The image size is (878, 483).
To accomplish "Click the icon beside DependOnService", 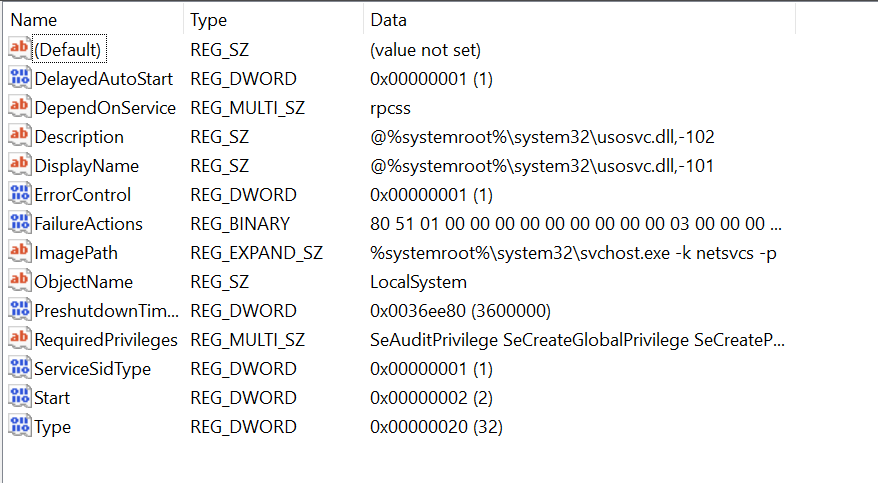I will pos(19,107).
